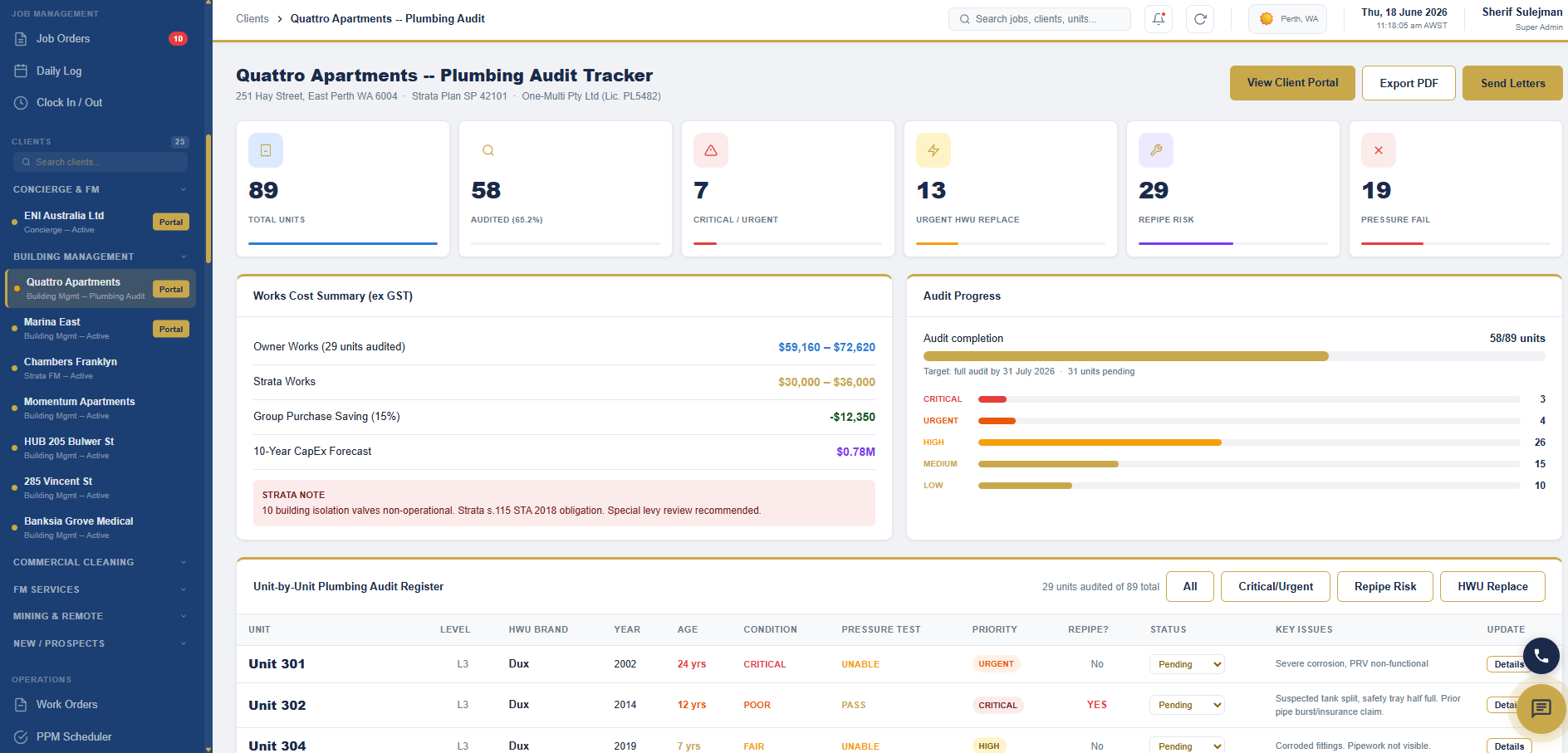
Task: Open Details for Unit 304
Action: pos(1508,746)
